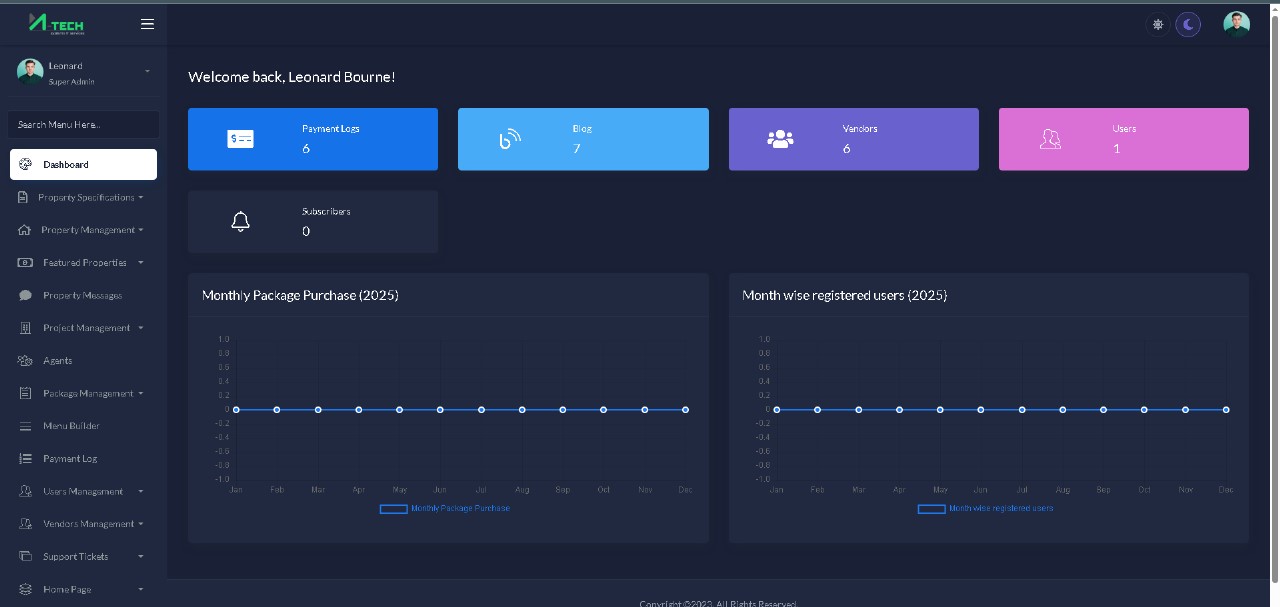This screenshot has height=607, width=1280.
Task: Expand the Package Management submenu
Action: [x=141, y=394]
